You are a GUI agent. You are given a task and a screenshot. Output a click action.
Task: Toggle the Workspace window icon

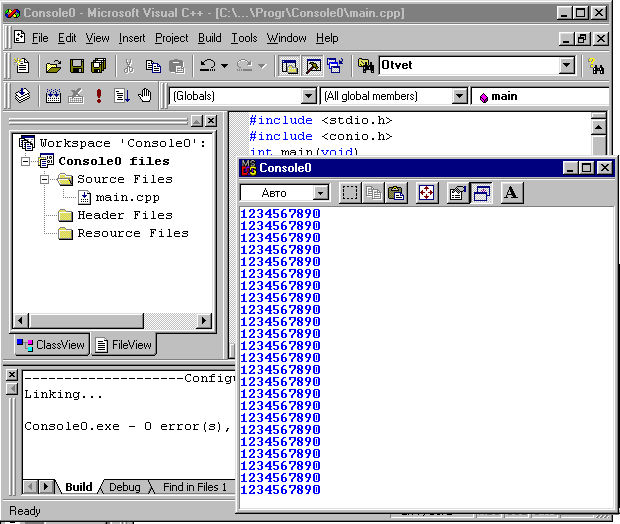(289, 66)
